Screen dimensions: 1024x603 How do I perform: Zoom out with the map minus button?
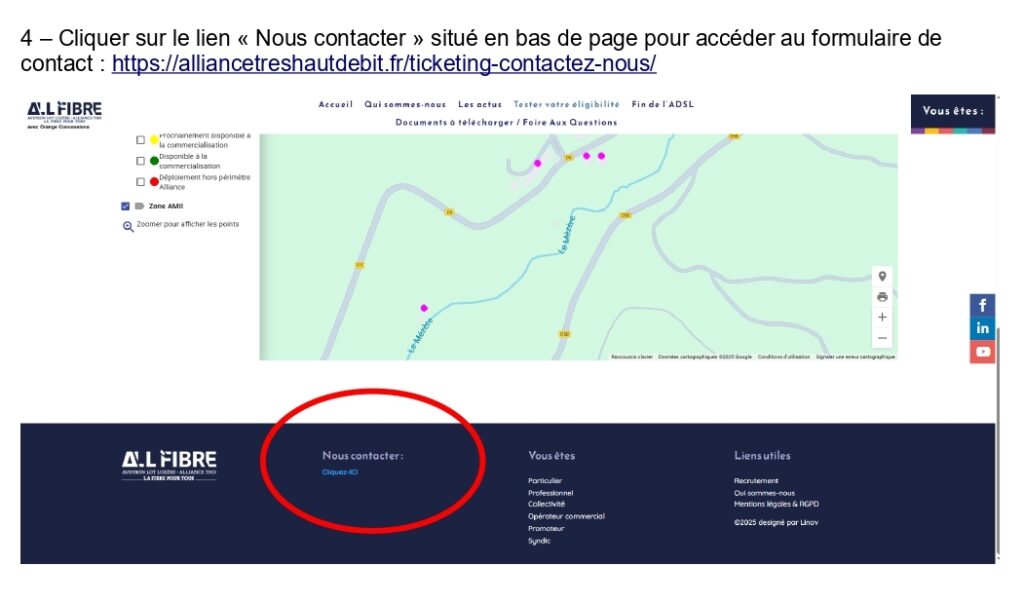tap(882, 338)
